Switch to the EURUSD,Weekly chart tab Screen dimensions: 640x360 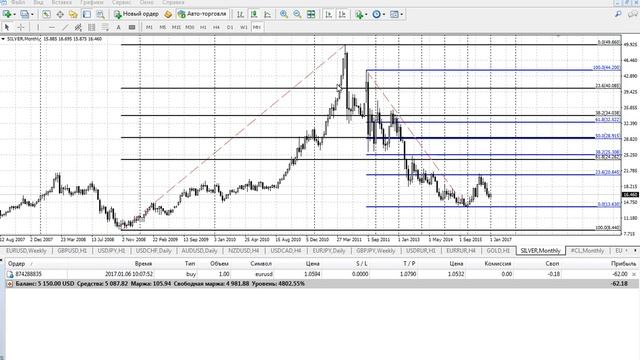click(26, 251)
